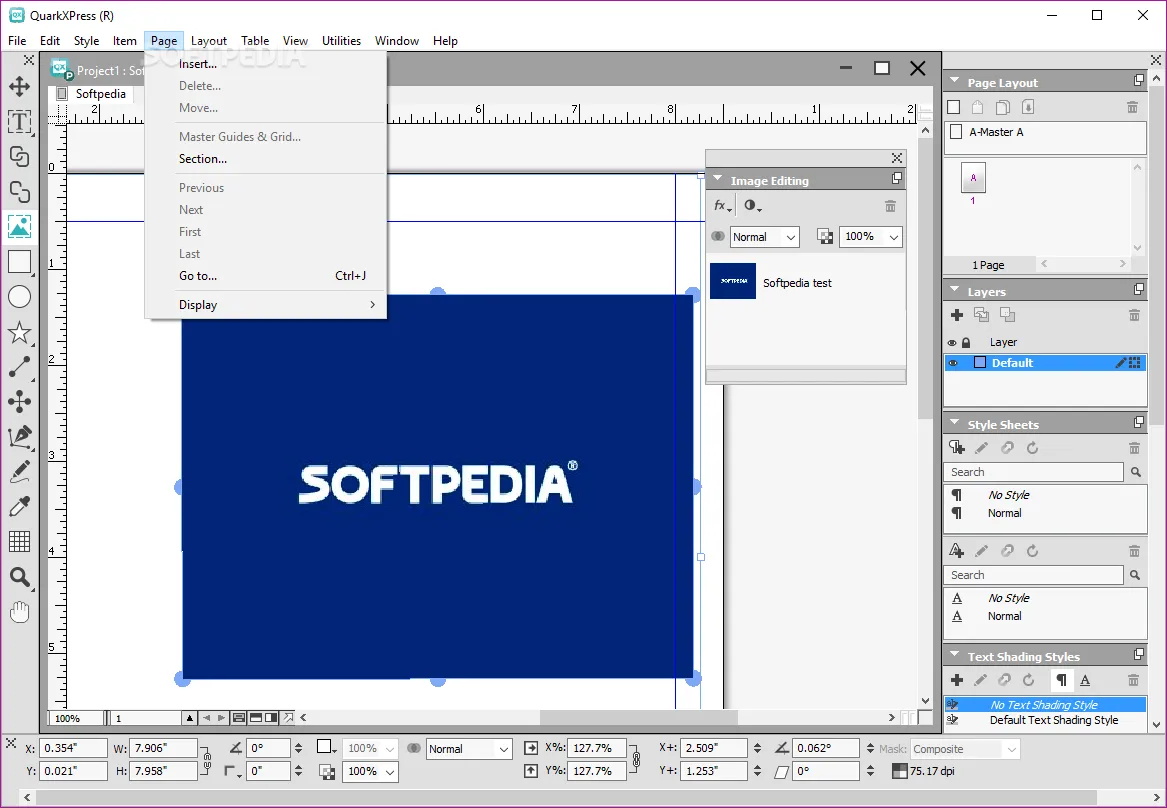This screenshot has height=808, width=1167.
Task: Select the Text Linking tool
Action: pyautogui.click(x=19, y=156)
